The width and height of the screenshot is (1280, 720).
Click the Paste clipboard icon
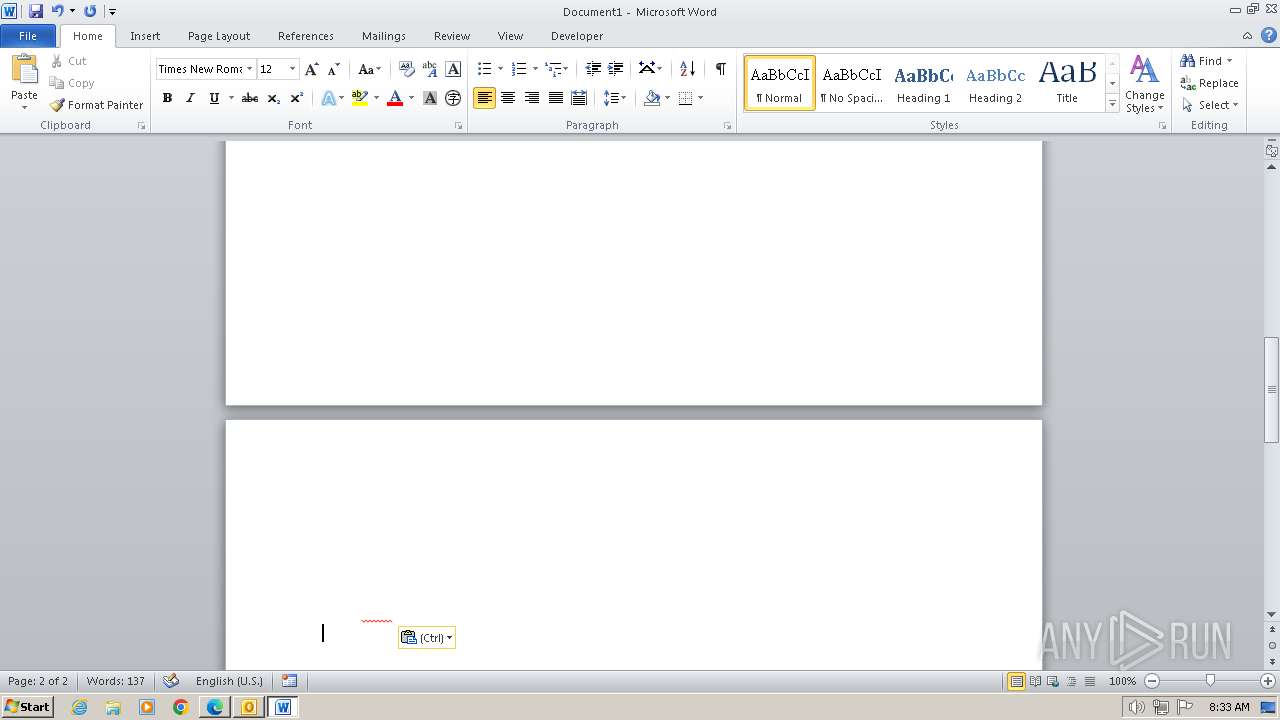click(24, 70)
